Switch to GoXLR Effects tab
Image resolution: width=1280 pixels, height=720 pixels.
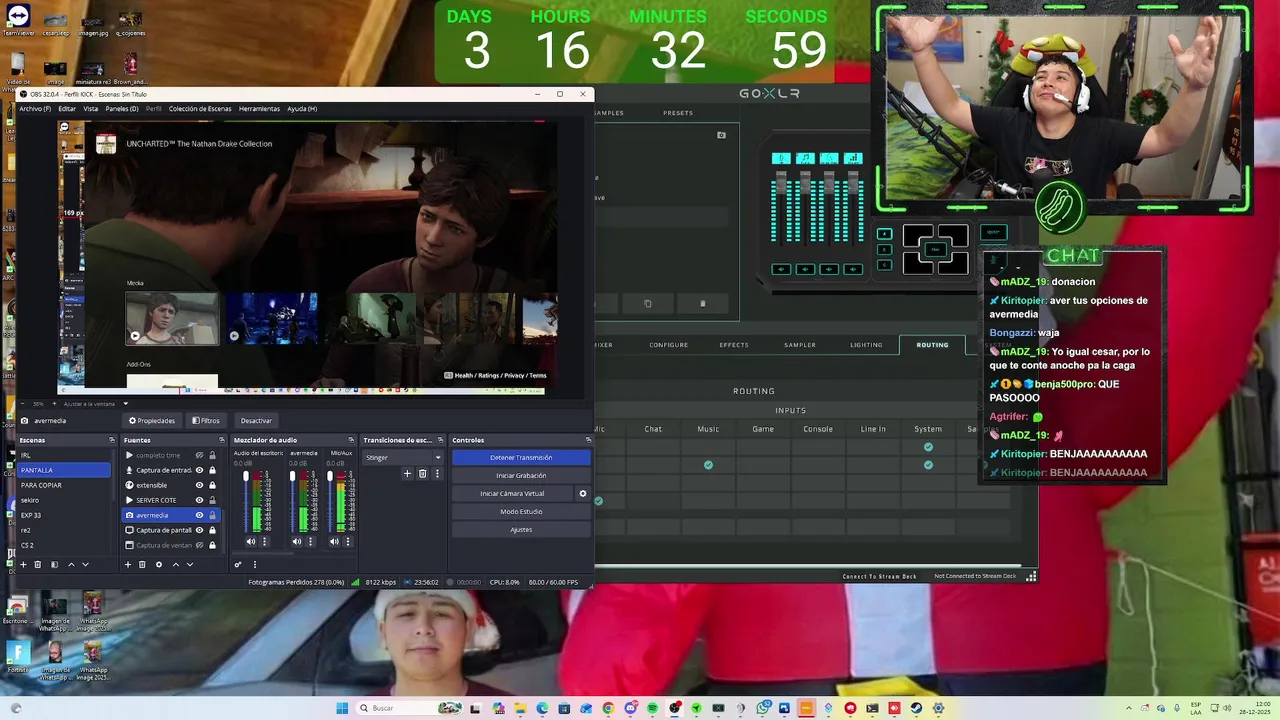click(x=734, y=345)
